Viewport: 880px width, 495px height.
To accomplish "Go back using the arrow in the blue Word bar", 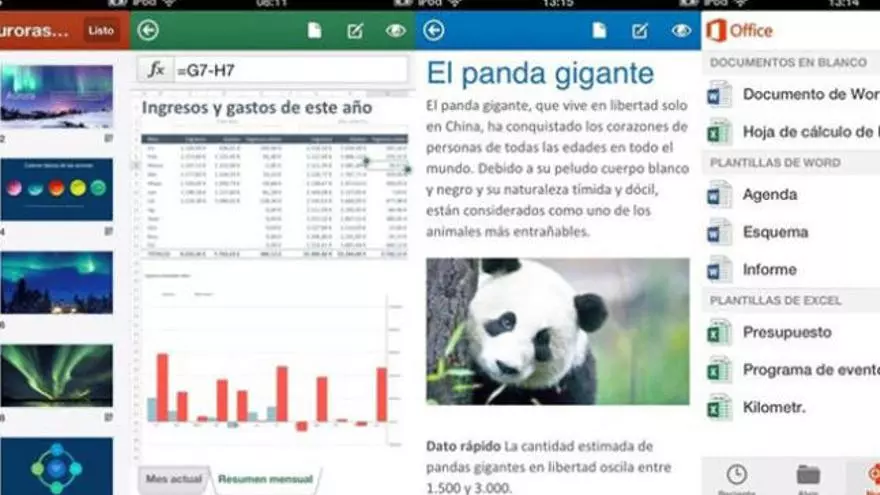I will point(434,31).
